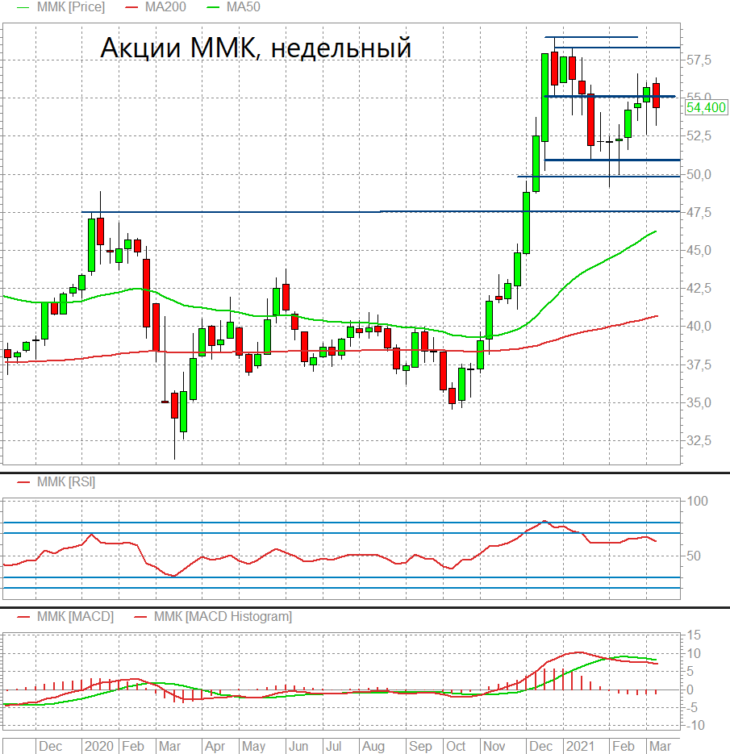The height and width of the screenshot is (754, 730).
Task: Click the RSI axis label 50
Action: [694, 556]
